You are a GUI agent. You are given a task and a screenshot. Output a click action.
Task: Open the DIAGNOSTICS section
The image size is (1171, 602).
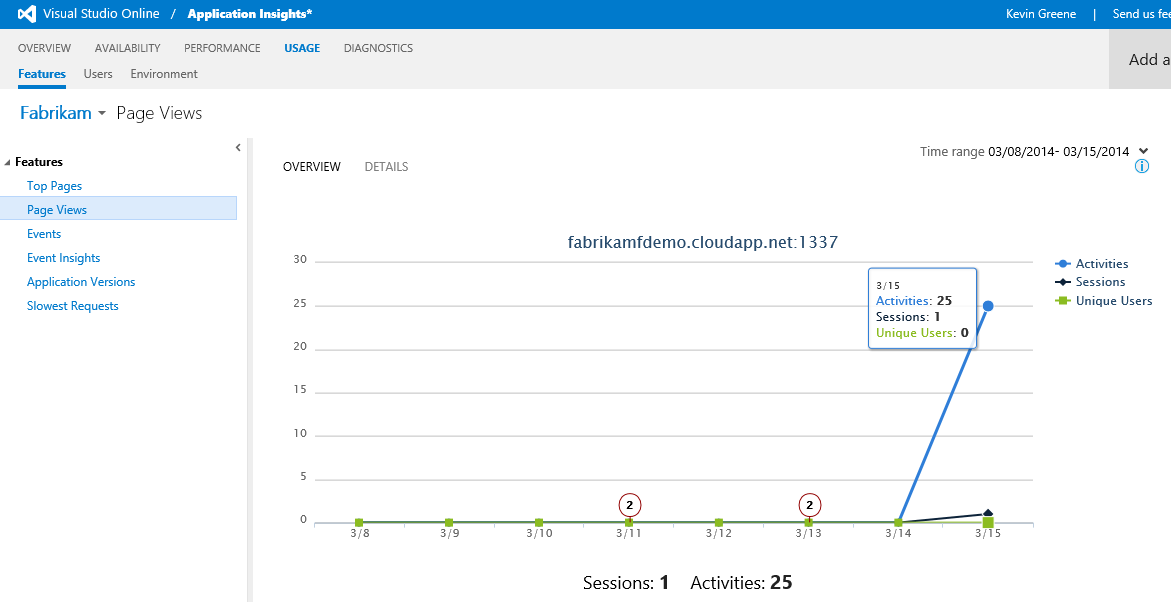(x=378, y=47)
